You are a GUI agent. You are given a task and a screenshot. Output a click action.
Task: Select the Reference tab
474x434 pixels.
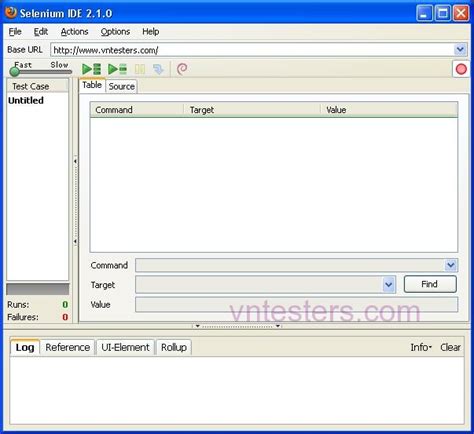coord(68,347)
